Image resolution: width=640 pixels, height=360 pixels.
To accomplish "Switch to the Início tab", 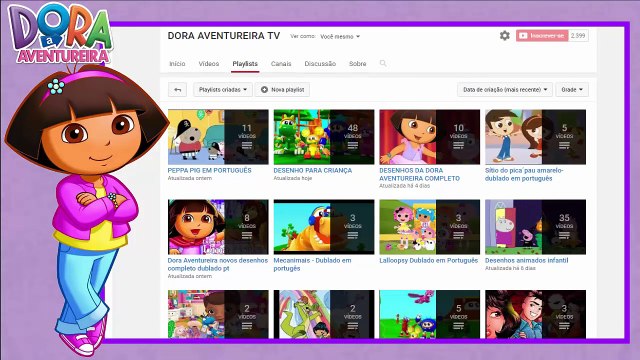I will click(177, 64).
